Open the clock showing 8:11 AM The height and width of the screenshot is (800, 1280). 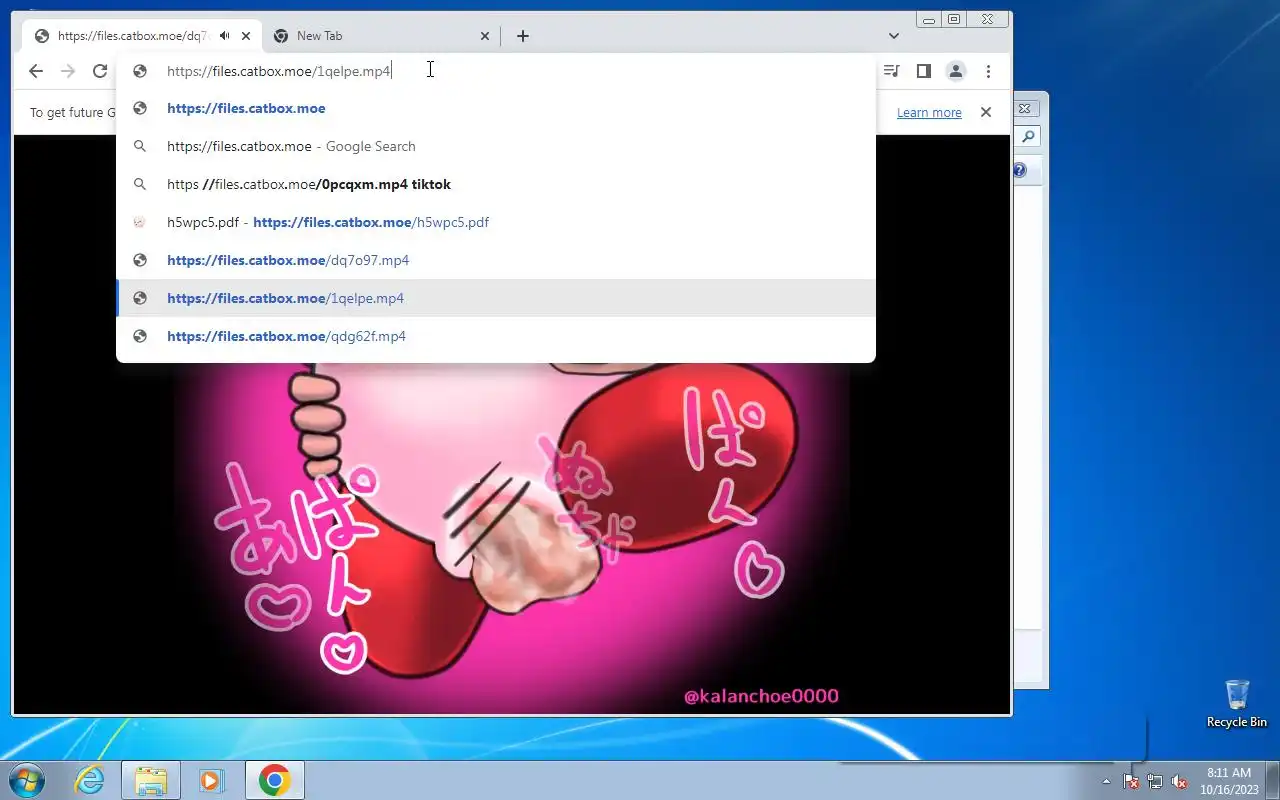(x=1229, y=781)
